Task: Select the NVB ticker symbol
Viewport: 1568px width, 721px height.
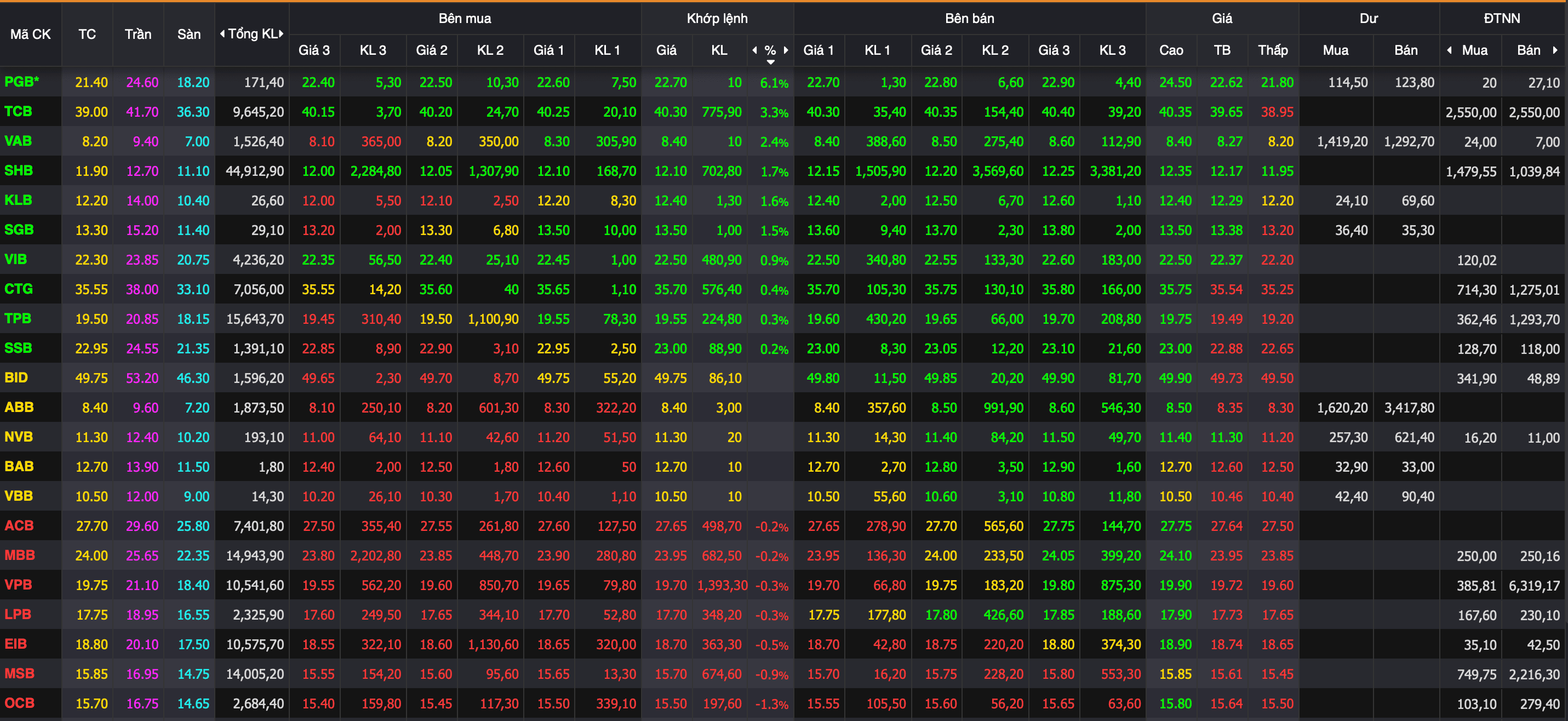Action: click(x=18, y=437)
